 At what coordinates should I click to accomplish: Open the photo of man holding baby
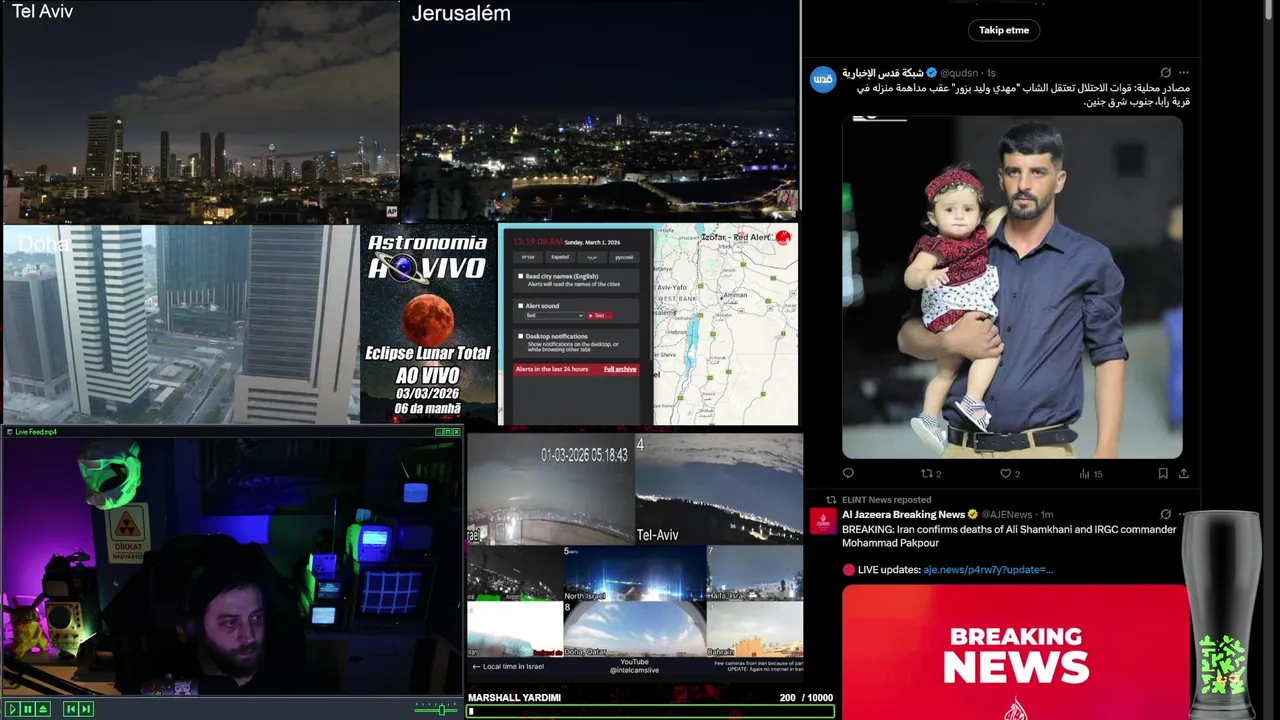tap(1012, 287)
